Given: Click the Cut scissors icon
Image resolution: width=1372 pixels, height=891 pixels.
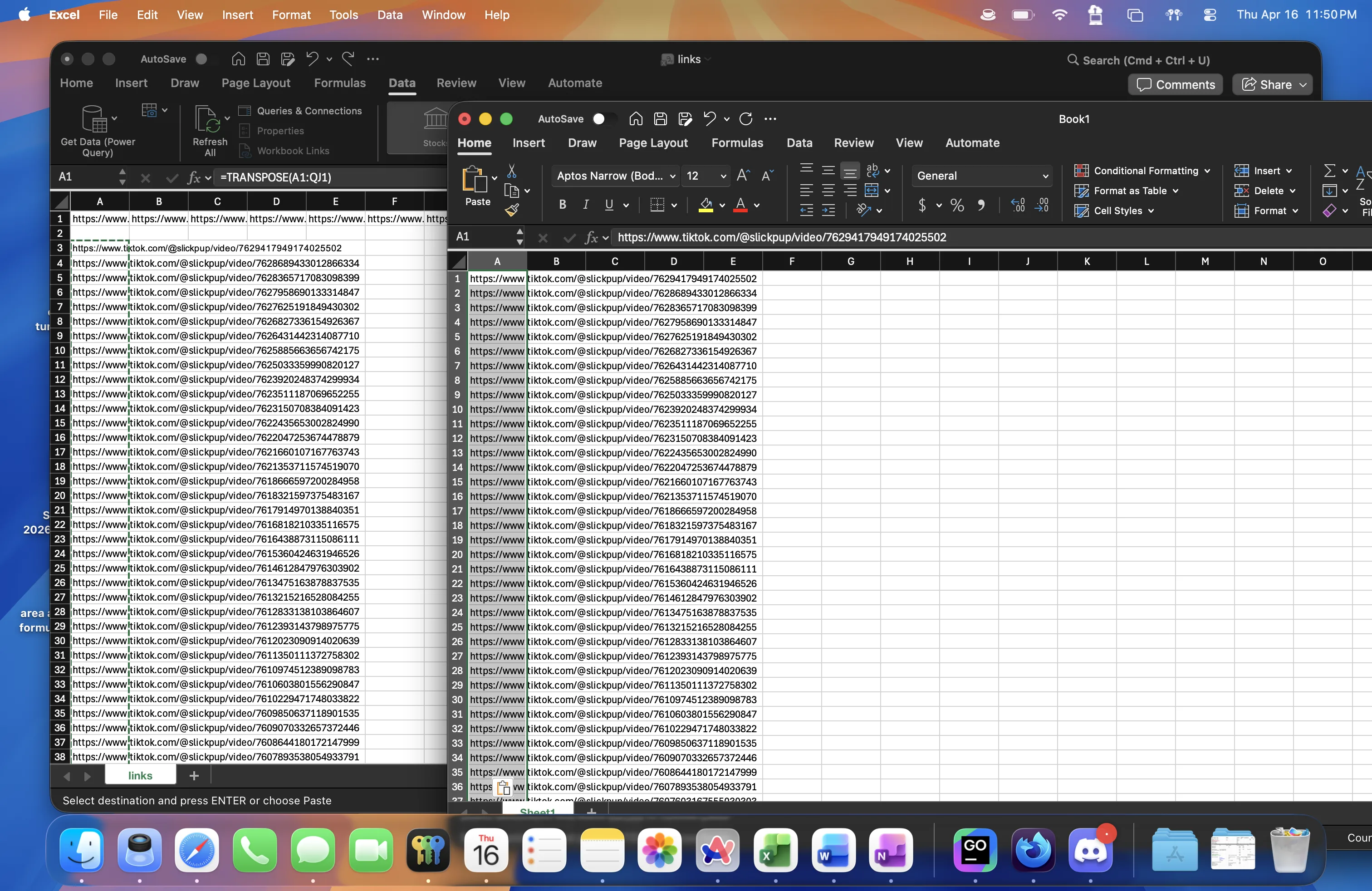Looking at the screenshot, I should 511,171.
